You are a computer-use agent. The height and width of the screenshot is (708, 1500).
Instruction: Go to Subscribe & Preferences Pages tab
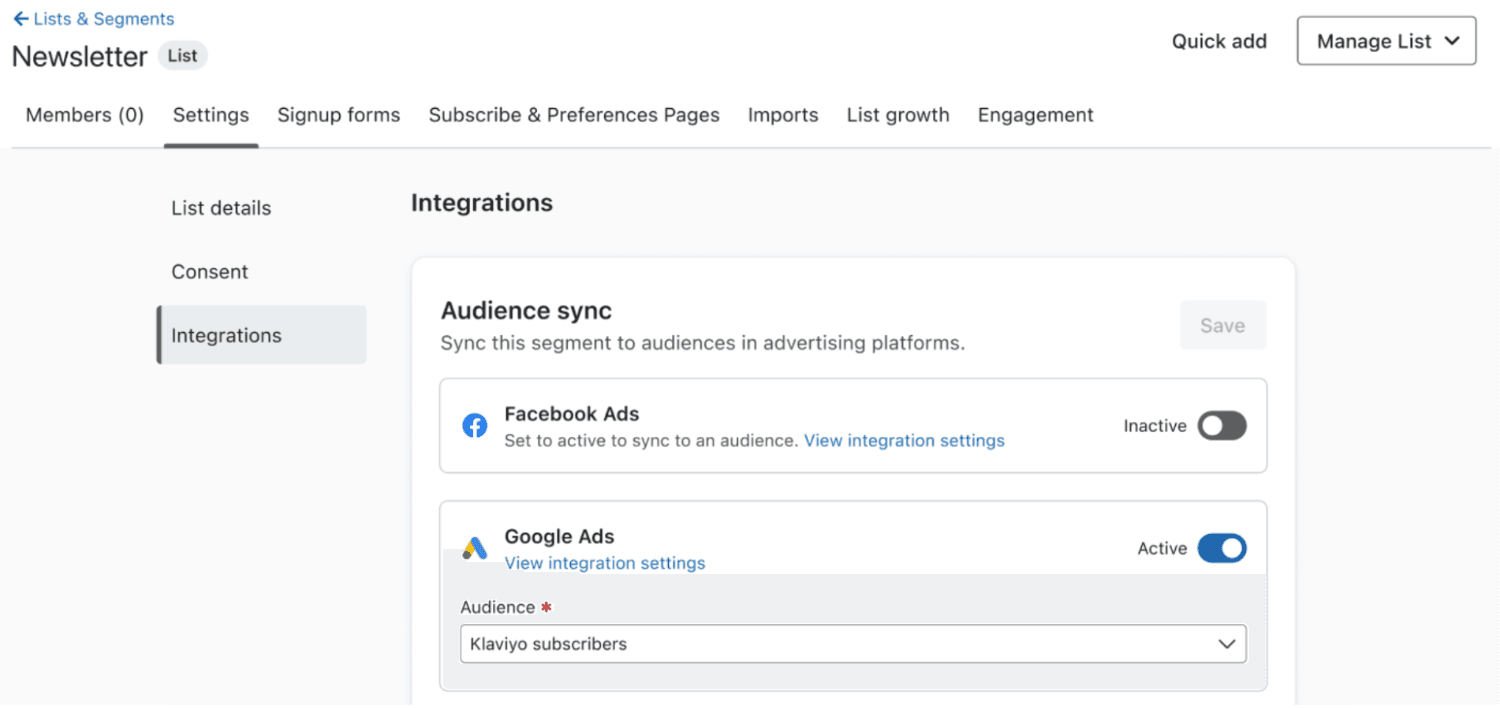pyautogui.click(x=574, y=115)
